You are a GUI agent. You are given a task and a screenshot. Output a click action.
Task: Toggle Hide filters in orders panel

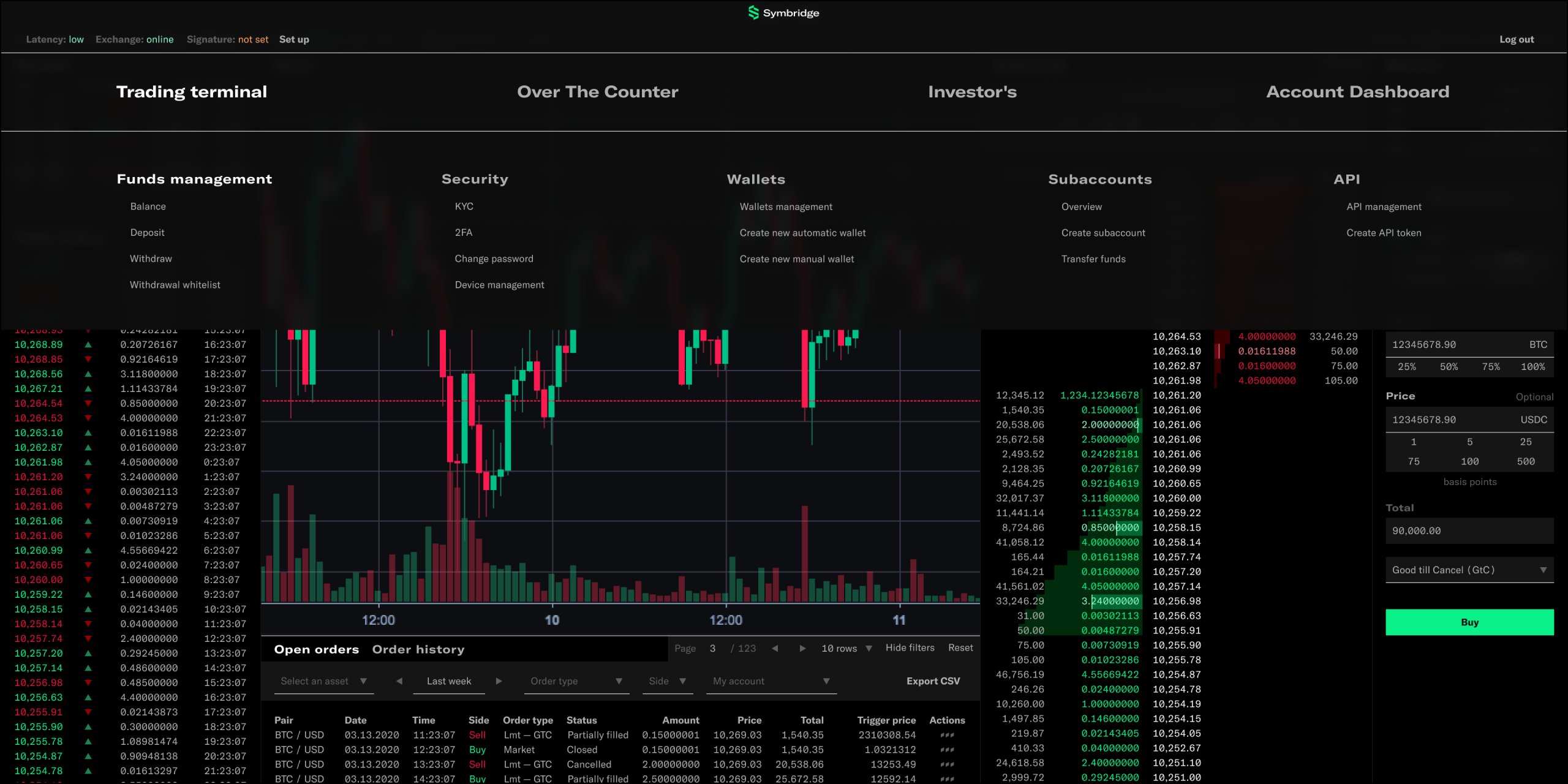[910, 648]
